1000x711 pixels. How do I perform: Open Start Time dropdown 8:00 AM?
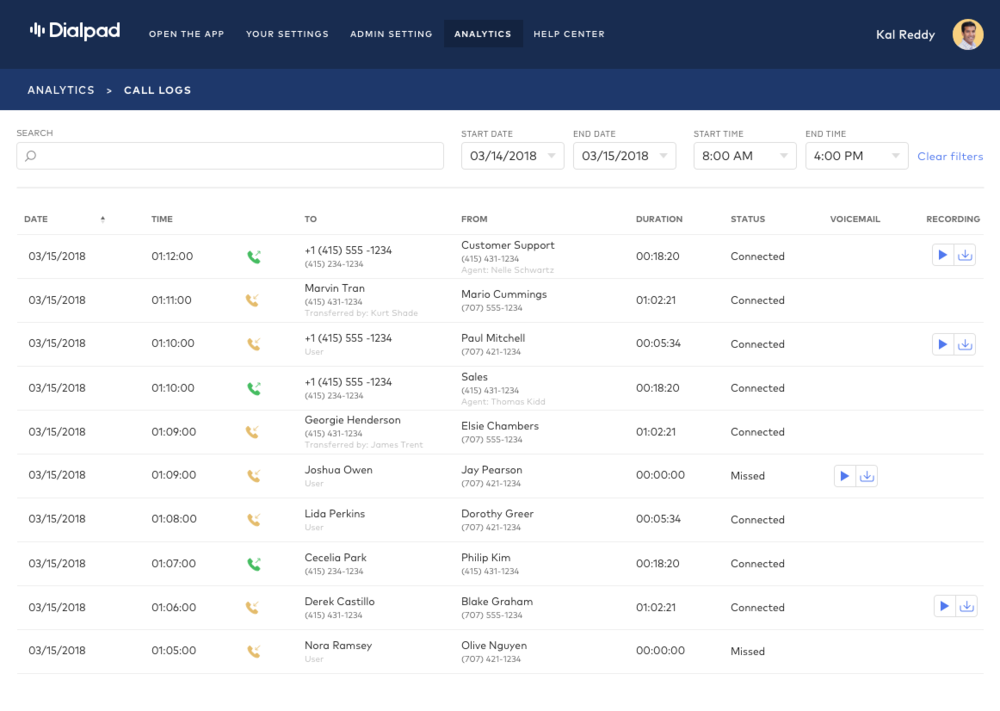[745, 156]
